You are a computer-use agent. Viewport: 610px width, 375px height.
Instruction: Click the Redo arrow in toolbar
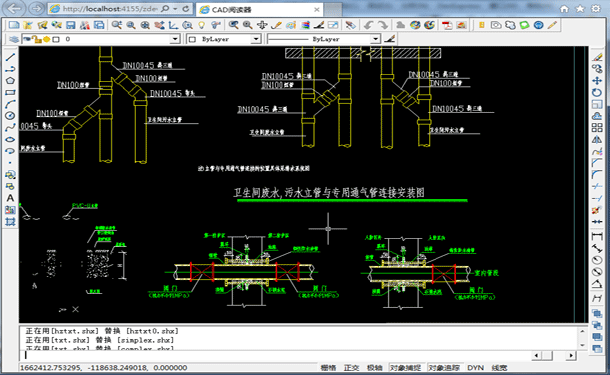(383, 25)
